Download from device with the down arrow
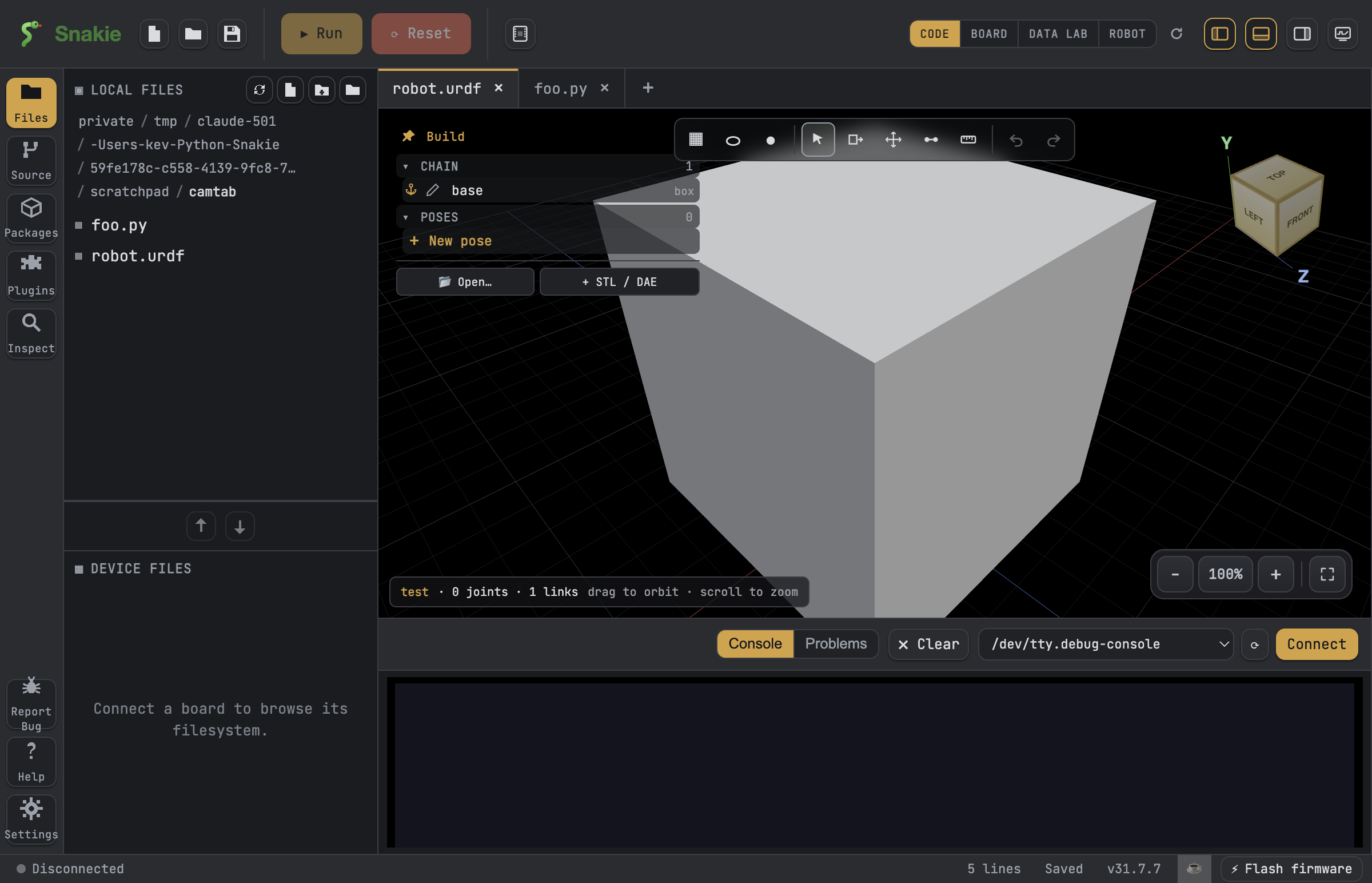Image resolution: width=1372 pixels, height=883 pixels. click(x=240, y=526)
